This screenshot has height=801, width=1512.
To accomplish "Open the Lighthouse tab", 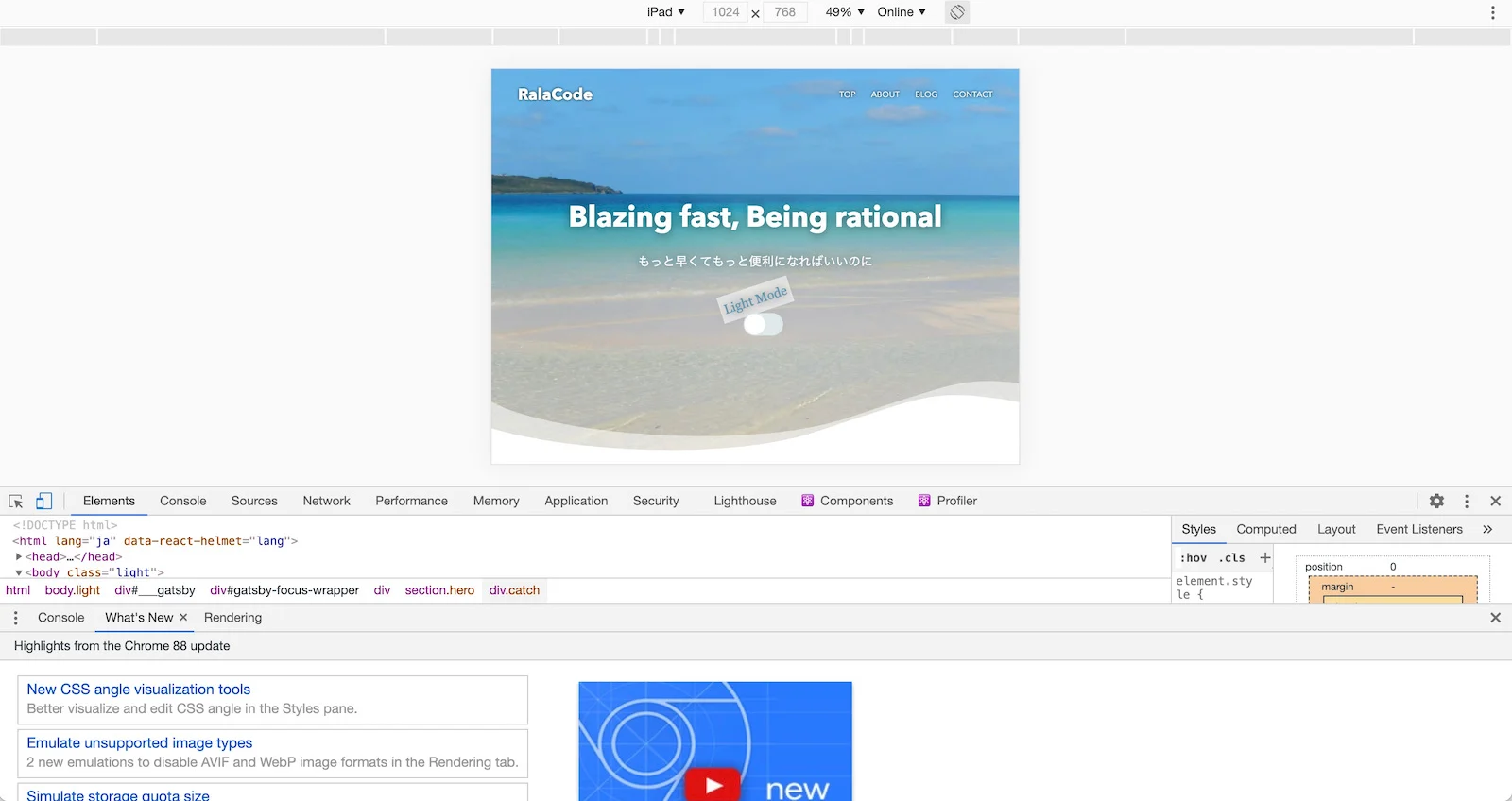I will pos(745,502).
